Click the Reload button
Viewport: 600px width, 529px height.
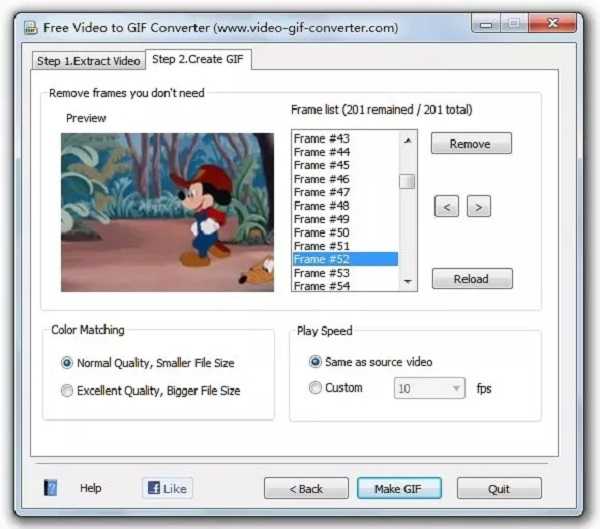tap(472, 279)
